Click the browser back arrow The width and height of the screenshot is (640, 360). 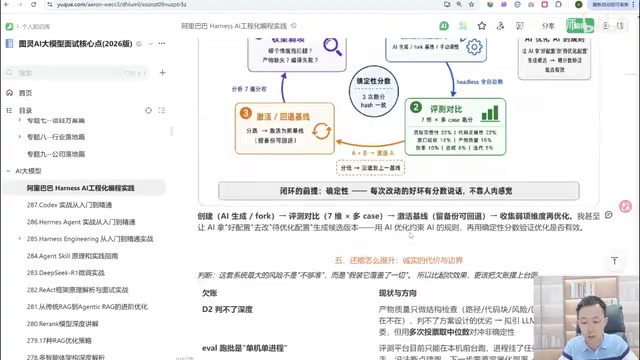(7, 4)
